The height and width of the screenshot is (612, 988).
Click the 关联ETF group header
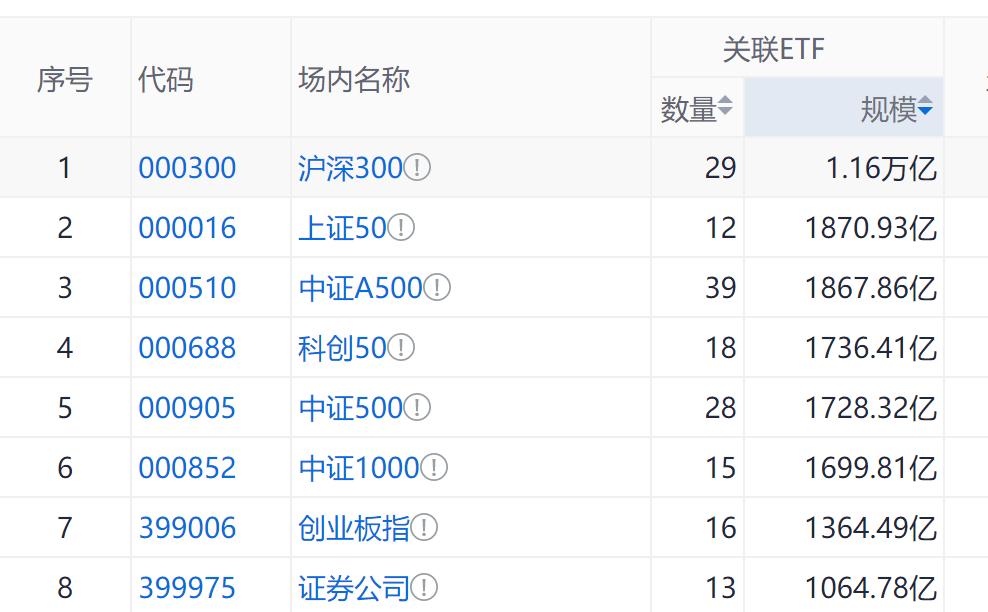pyautogui.click(x=798, y=48)
